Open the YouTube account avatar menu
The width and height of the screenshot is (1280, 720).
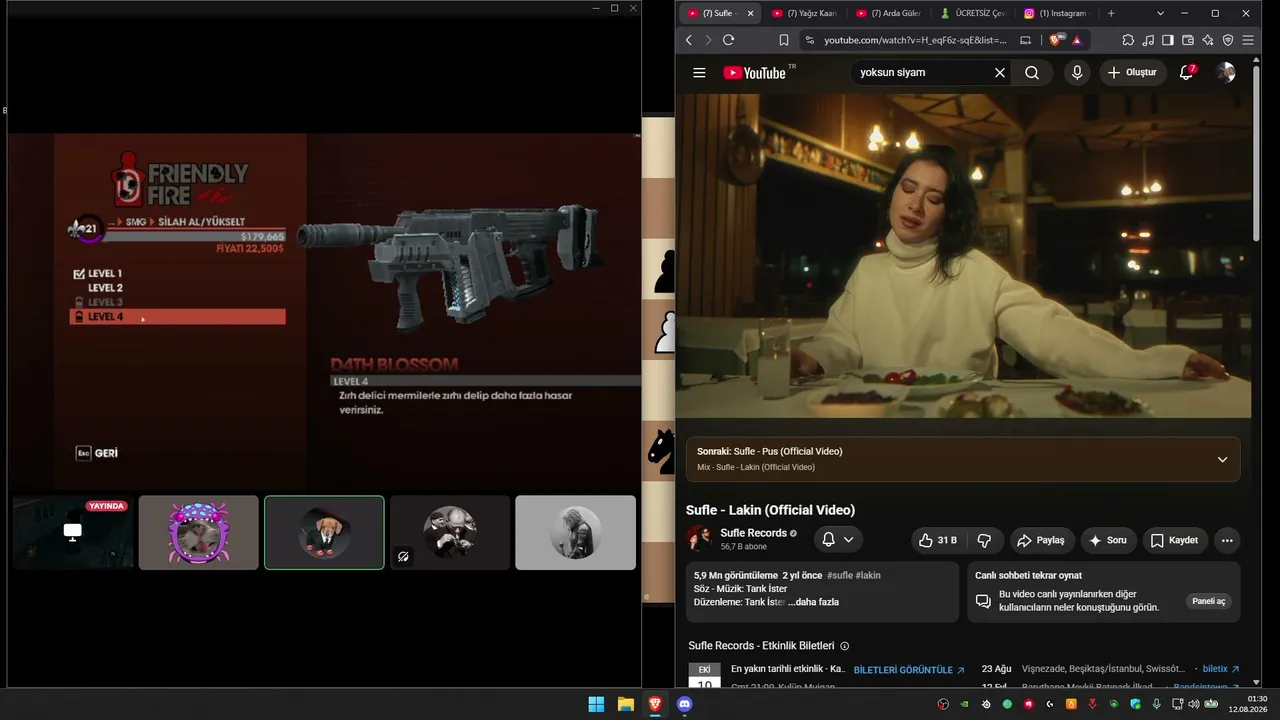pos(1225,73)
